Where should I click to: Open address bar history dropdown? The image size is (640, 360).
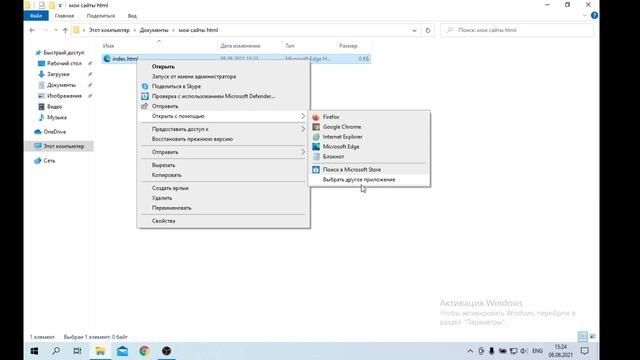(414, 30)
